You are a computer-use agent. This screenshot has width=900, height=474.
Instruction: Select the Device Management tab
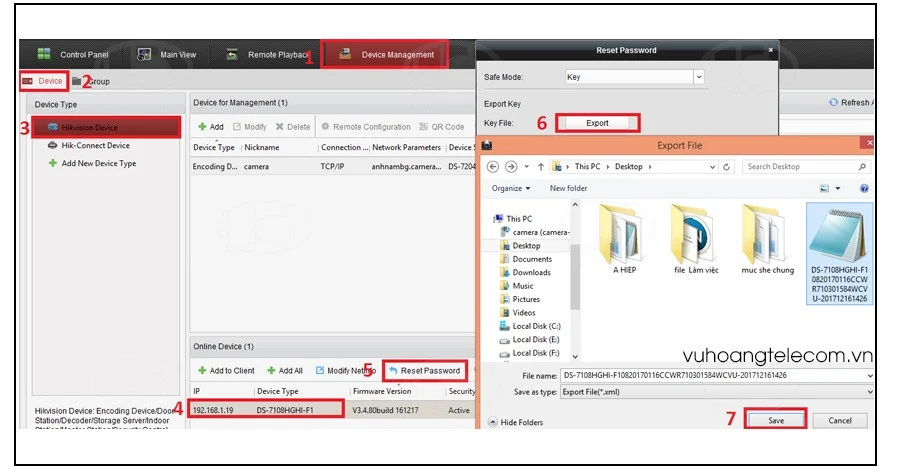[x=386, y=55]
